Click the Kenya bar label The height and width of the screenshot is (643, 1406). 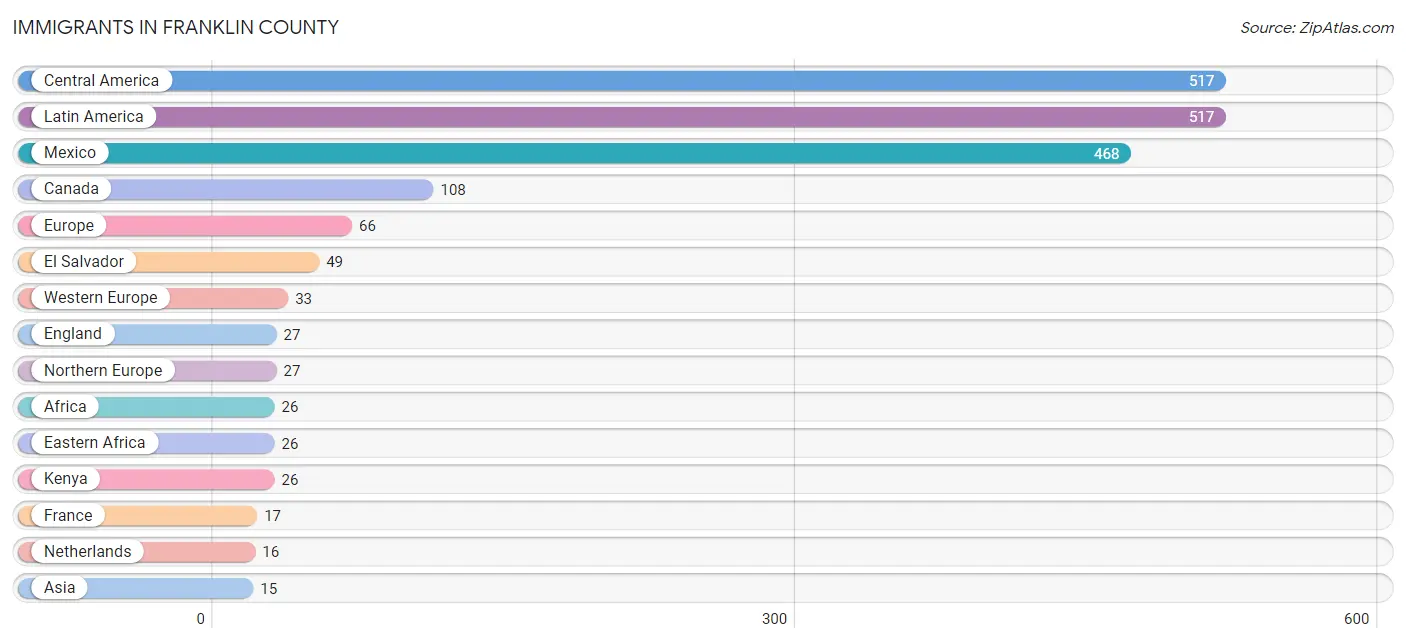[66, 479]
